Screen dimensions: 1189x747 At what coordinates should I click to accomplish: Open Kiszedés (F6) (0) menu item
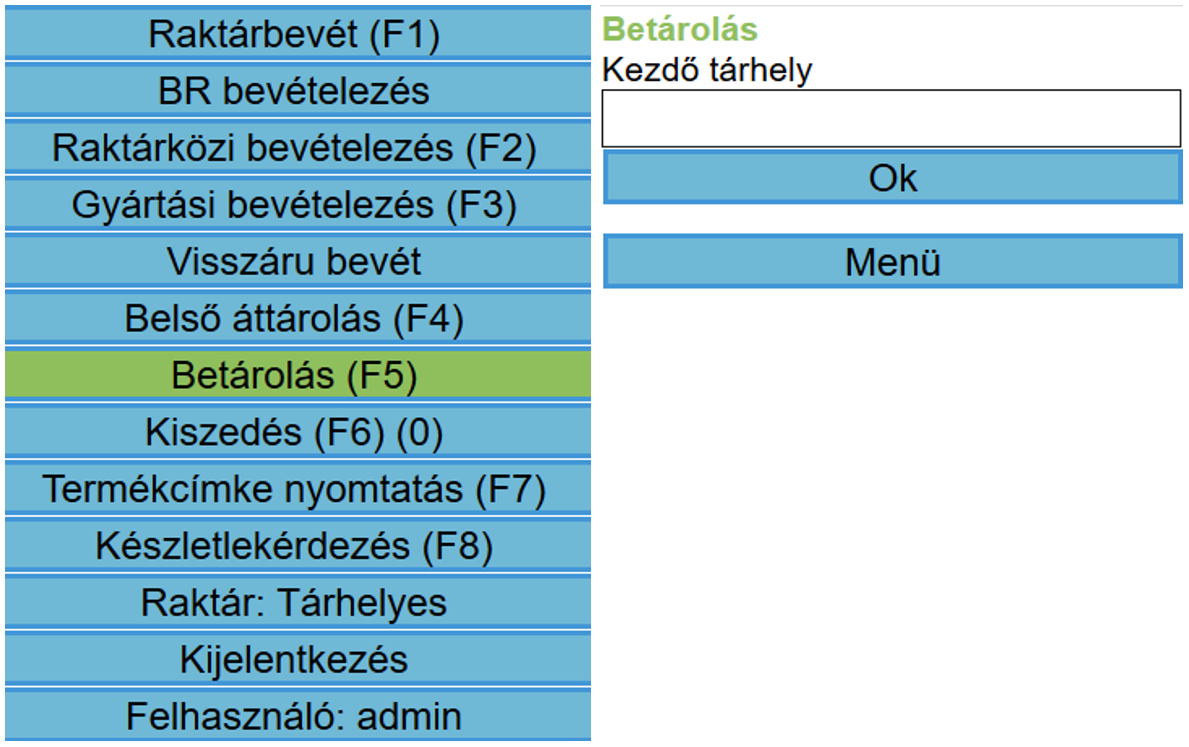pos(297,432)
